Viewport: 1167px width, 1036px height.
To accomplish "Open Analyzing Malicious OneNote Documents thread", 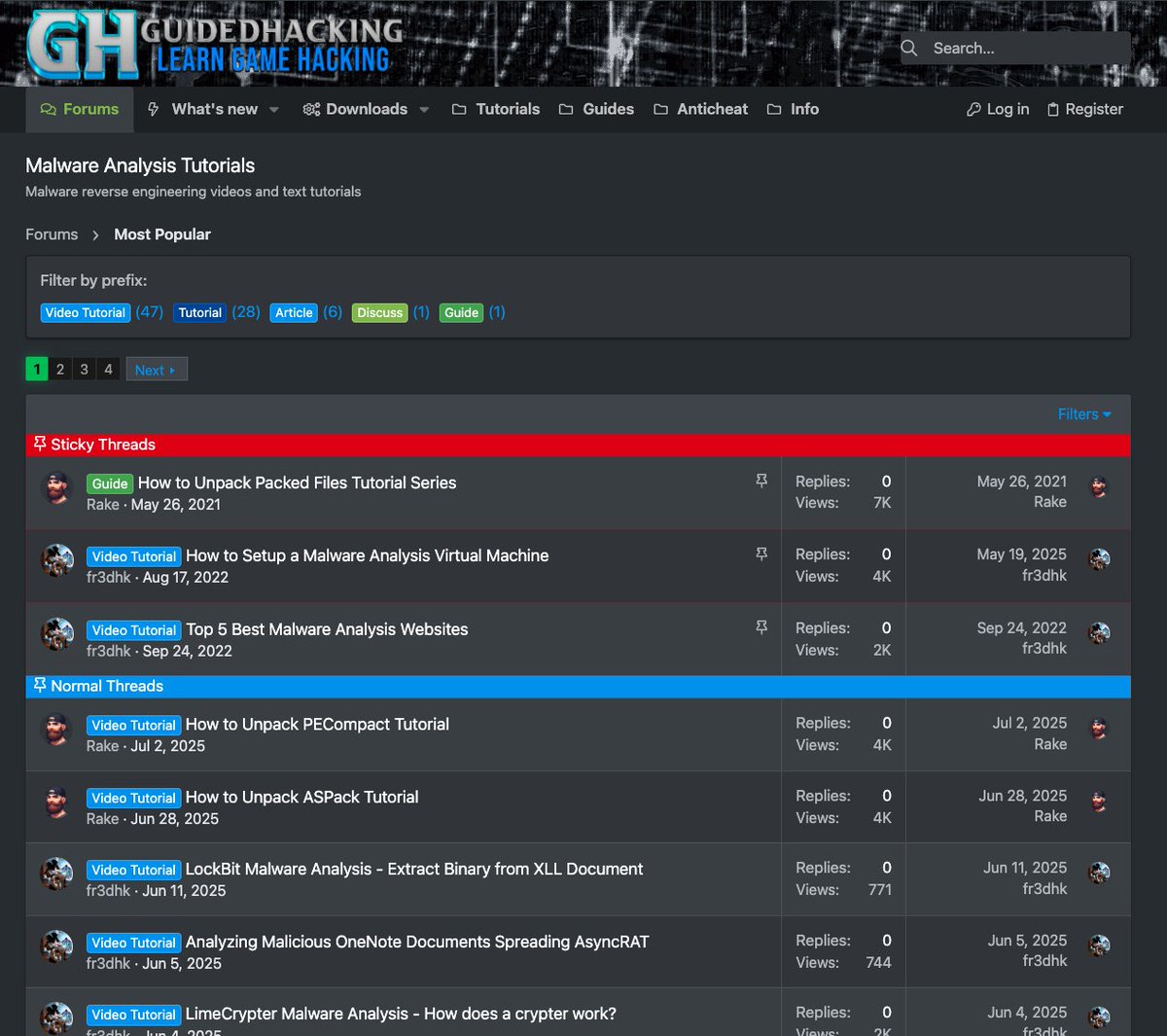I will coord(417,942).
